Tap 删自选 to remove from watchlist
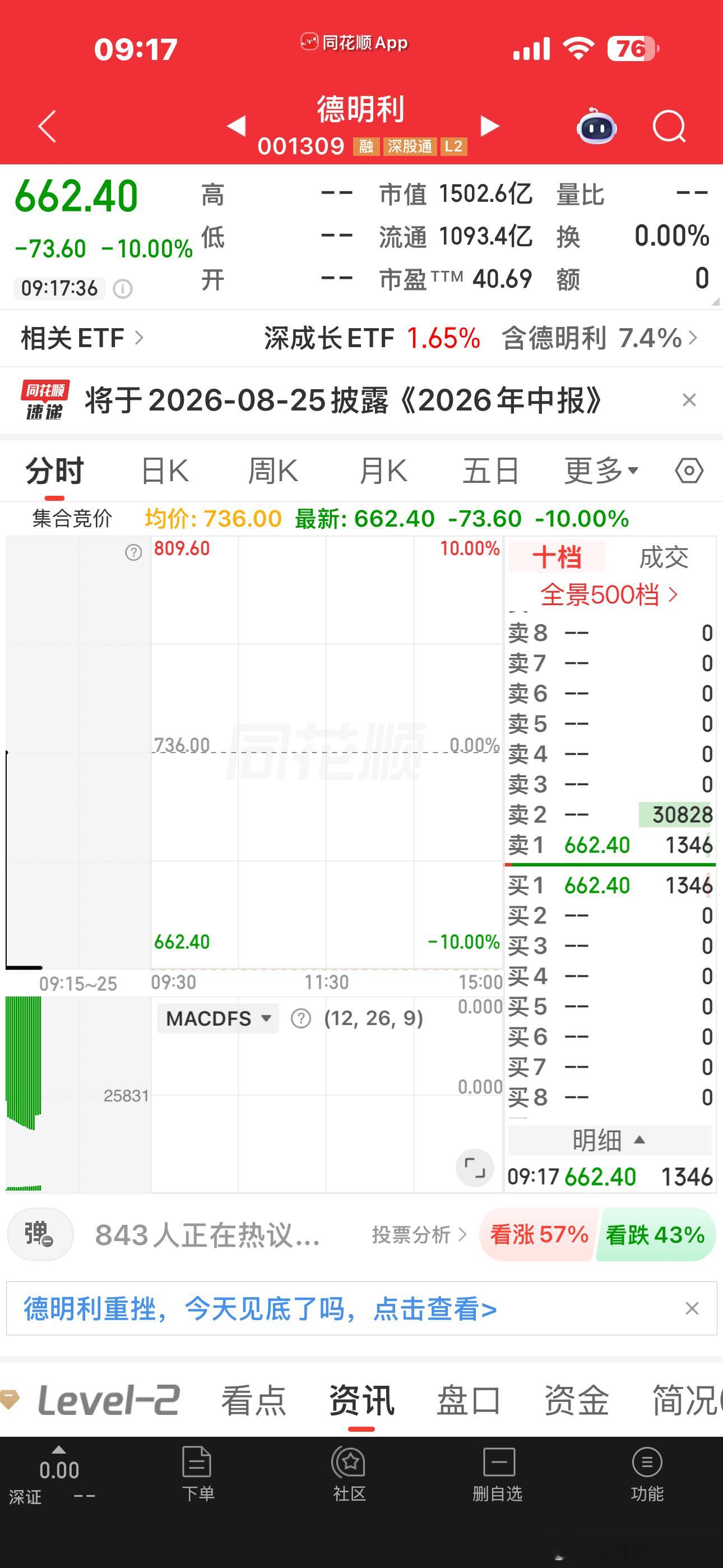This screenshot has height=1568, width=723. (498, 1474)
